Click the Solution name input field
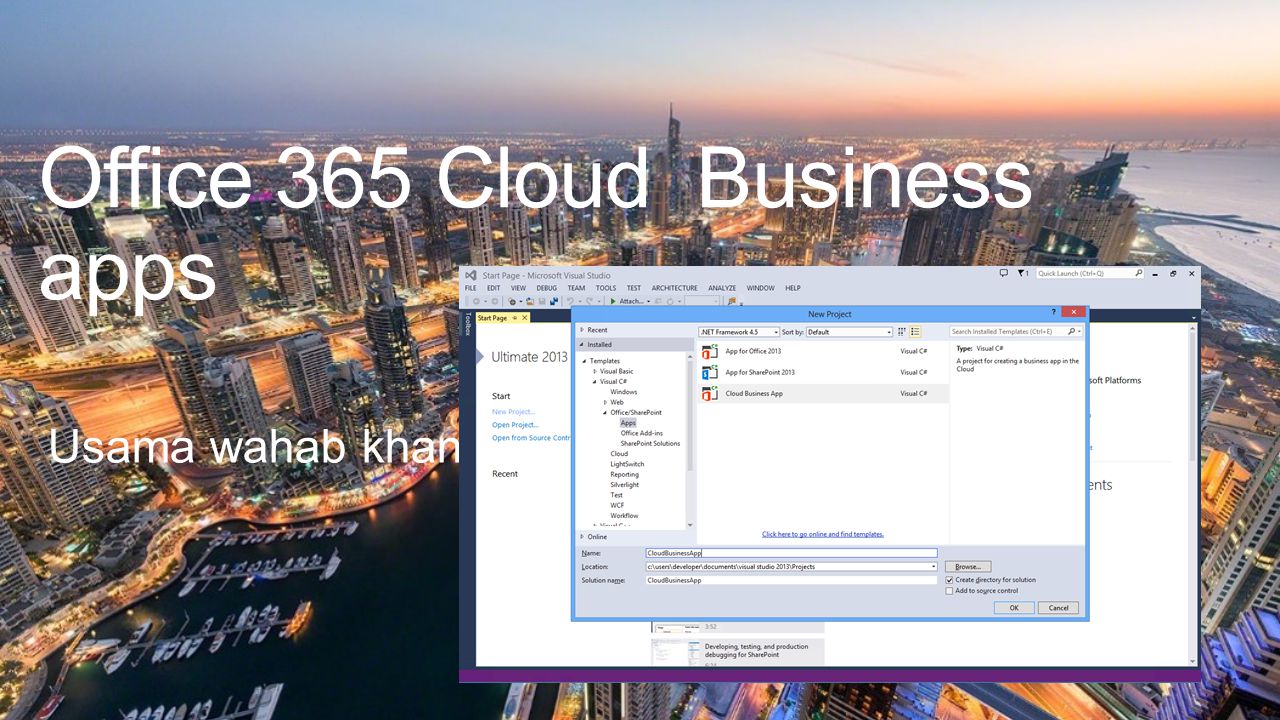This screenshot has width=1280, height=720. pyautogui.click(x=791, y=580)
